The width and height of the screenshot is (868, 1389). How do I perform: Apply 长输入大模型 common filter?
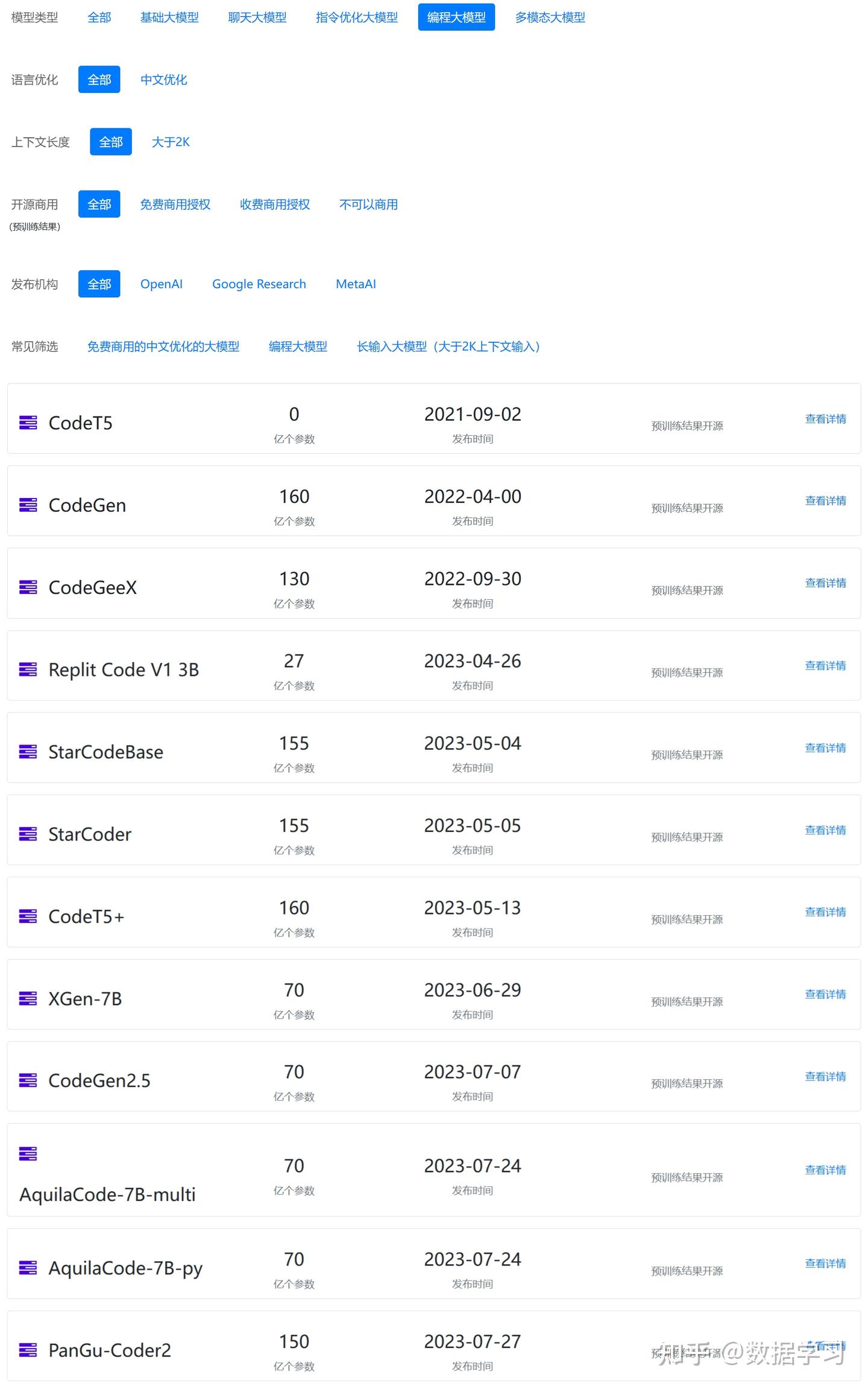pos(448,347)
